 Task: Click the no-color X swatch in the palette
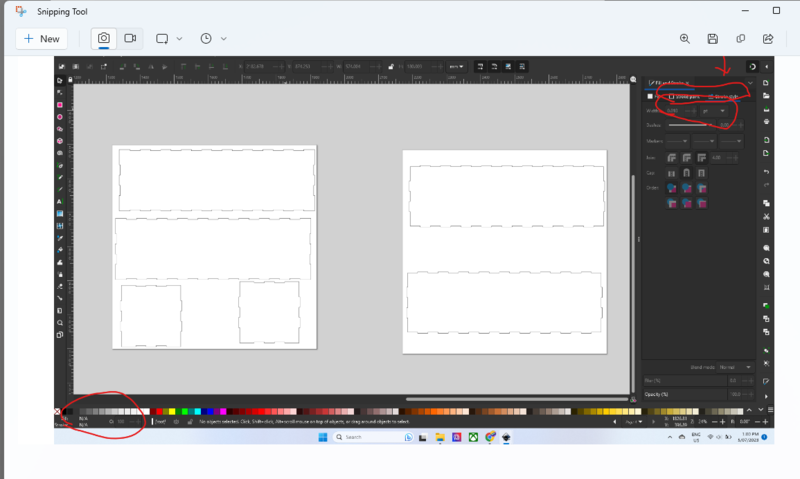tap(57, 412)
